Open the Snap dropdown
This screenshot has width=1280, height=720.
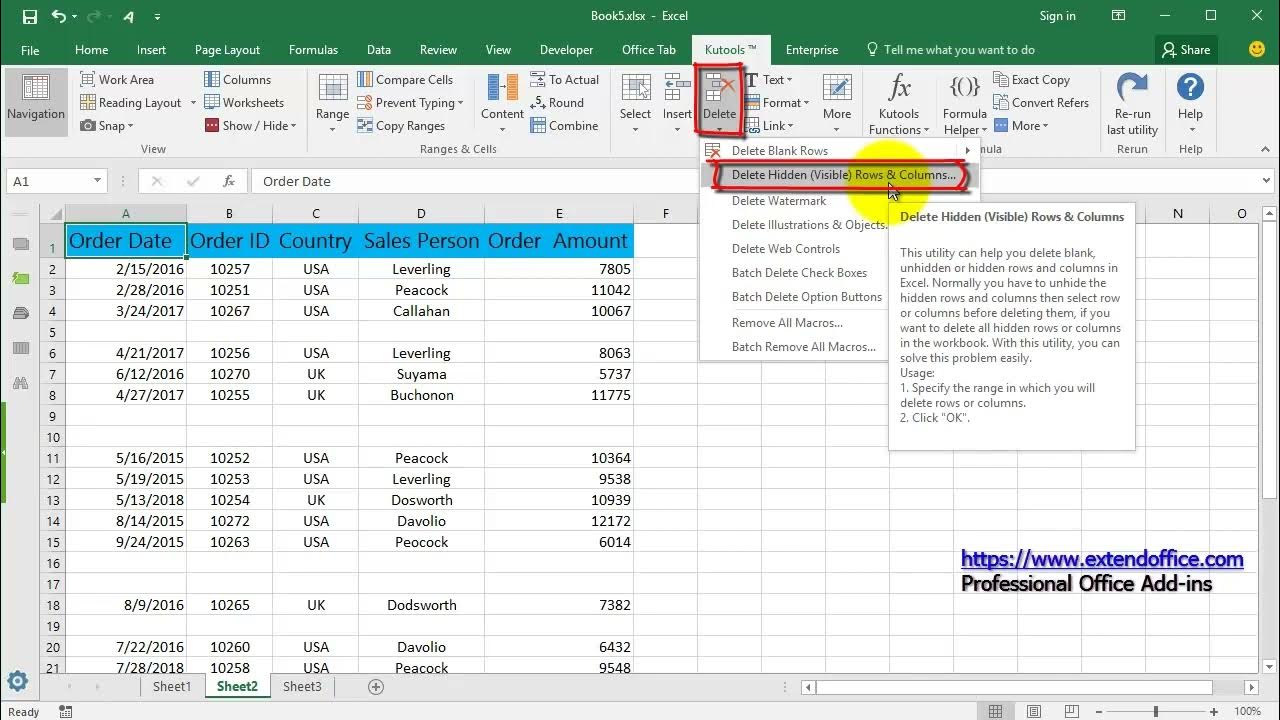click(x=106, y=126)
